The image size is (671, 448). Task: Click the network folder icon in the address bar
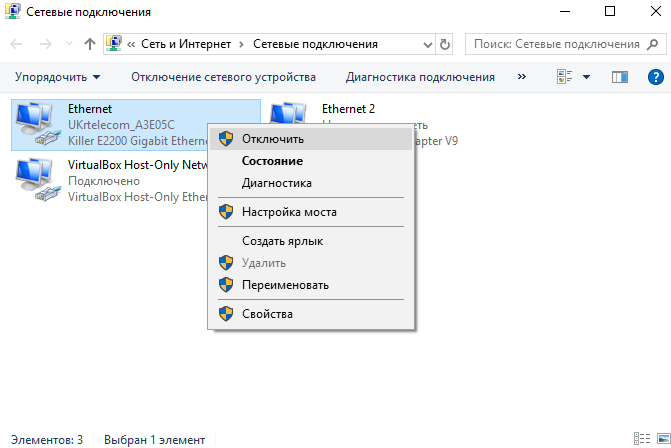click(x=114, y=43)
